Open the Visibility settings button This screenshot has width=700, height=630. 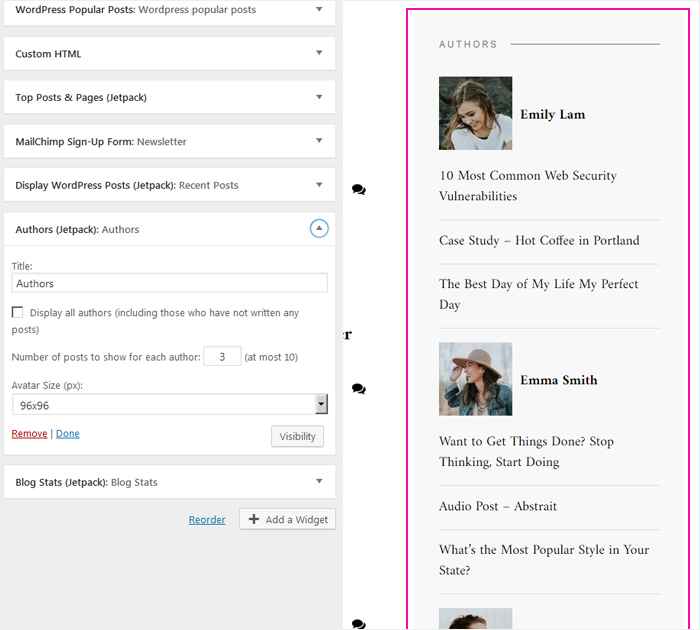[297, 436]
